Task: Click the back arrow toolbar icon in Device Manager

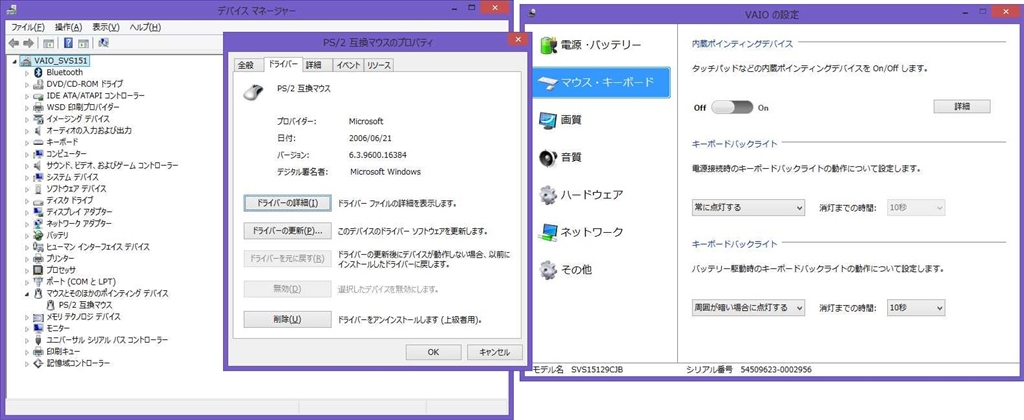Action: [13, 43]
